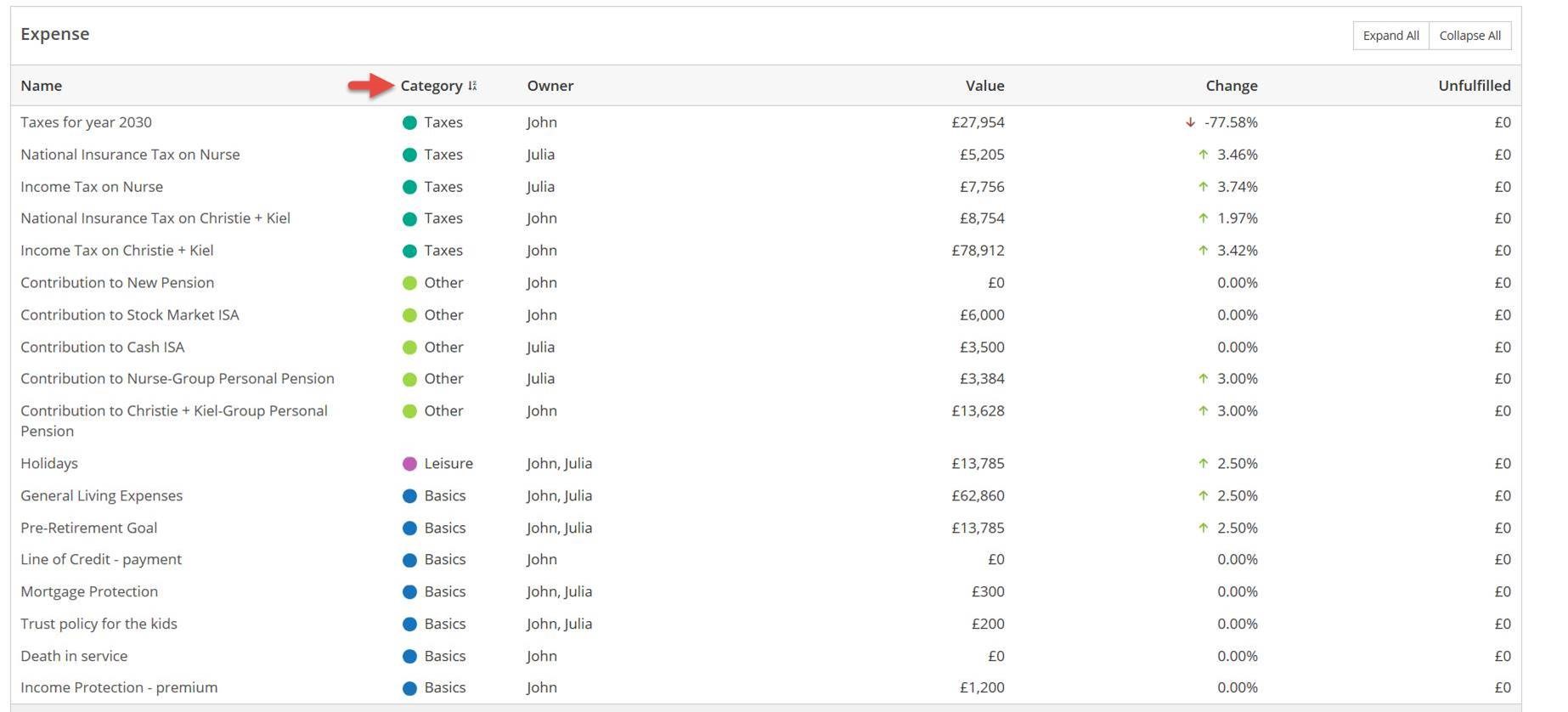The width and height of the screenshot is (1568, 712).
Task: Select the Pre-Retirement Goal expense
Action: pos(88,528)
